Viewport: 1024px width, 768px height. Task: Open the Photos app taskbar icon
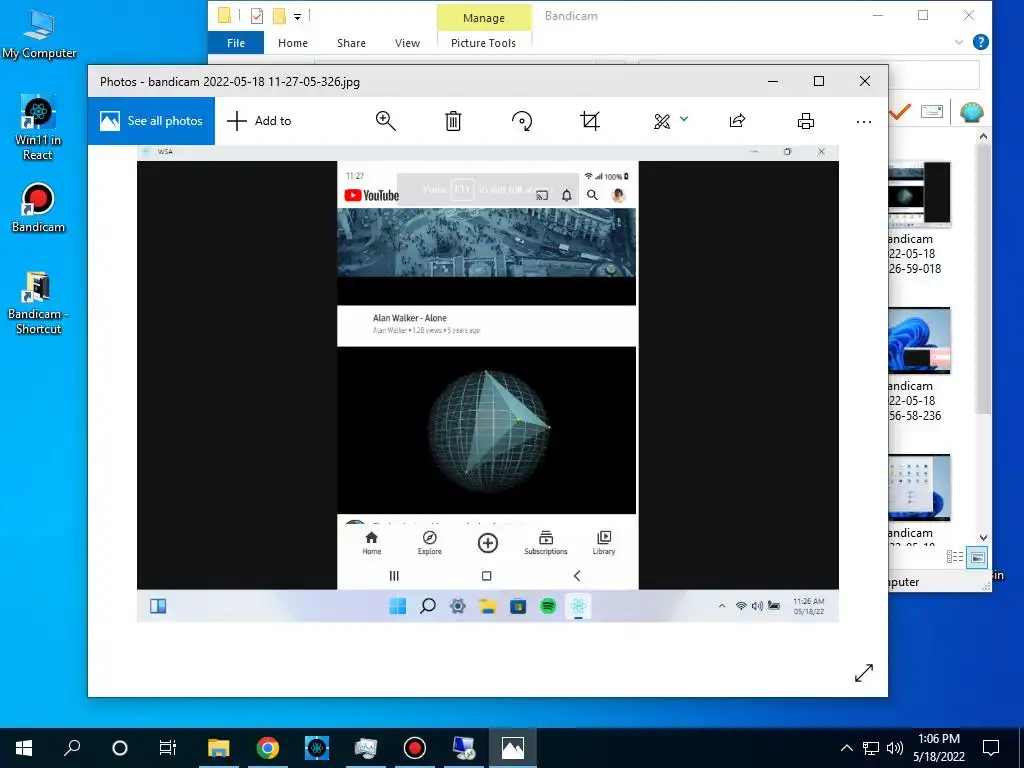[513, 748]
